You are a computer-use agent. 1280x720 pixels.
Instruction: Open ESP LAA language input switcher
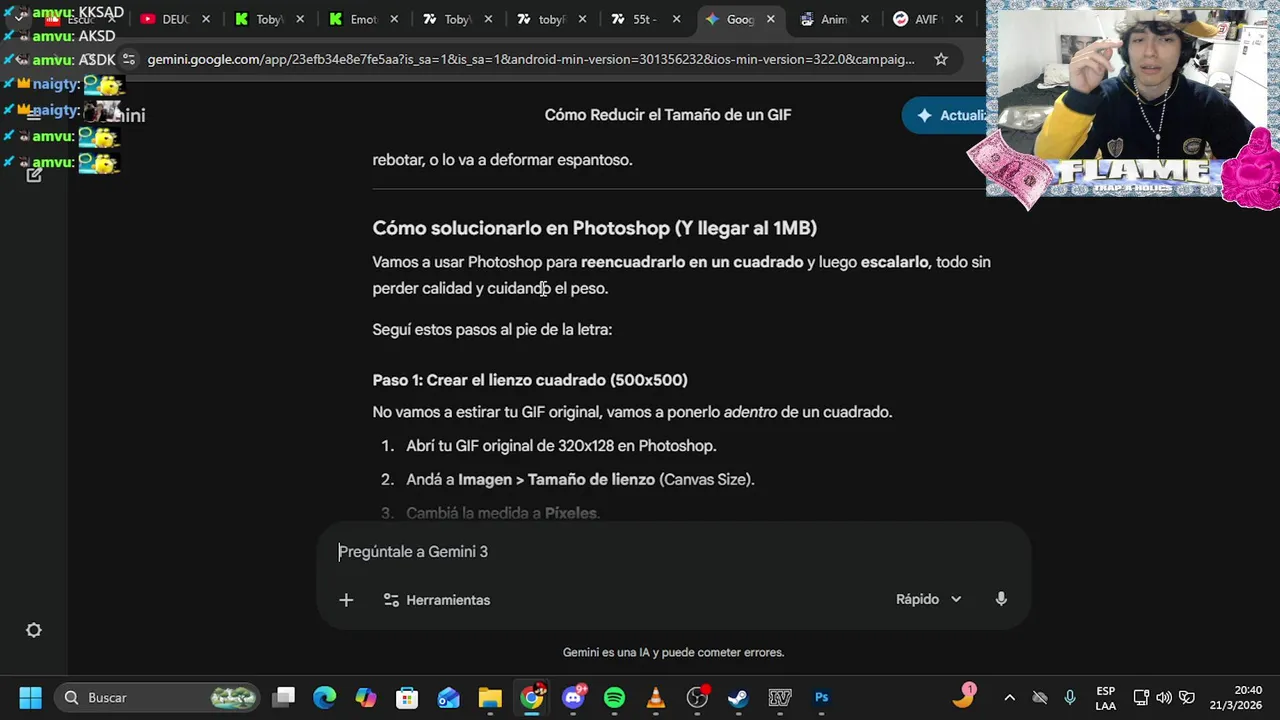[x=1105, y=697]
